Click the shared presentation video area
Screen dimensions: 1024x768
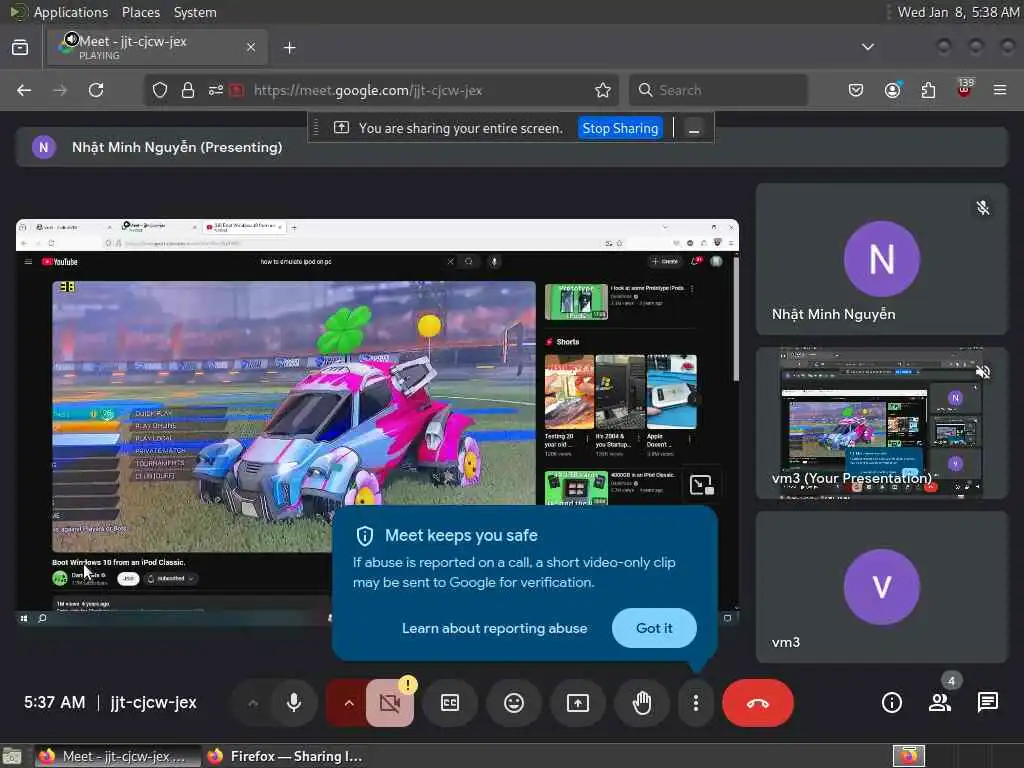377,423
